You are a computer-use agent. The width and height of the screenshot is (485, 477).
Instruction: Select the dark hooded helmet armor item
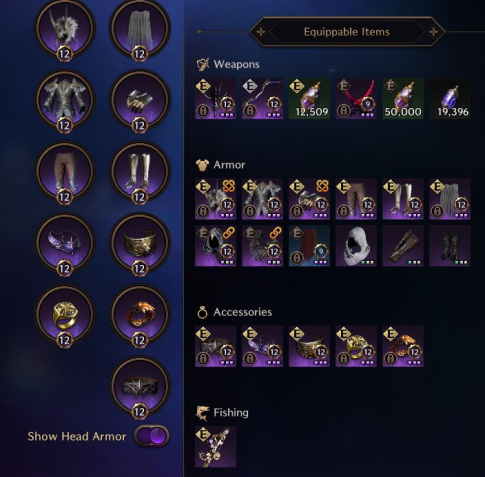[215, 246]
